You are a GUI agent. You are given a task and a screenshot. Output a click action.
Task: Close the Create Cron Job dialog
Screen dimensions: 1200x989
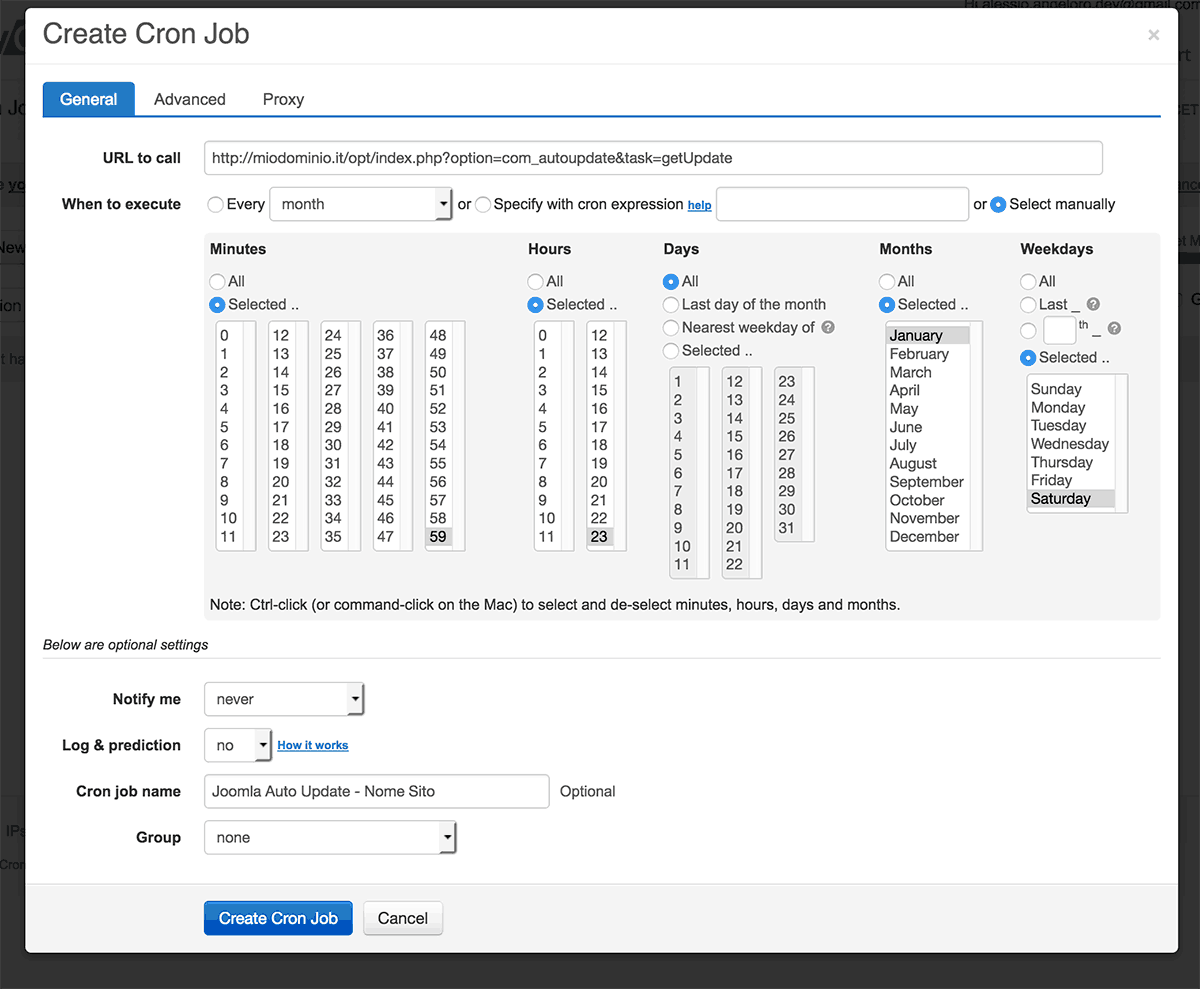coord(1153,35)
